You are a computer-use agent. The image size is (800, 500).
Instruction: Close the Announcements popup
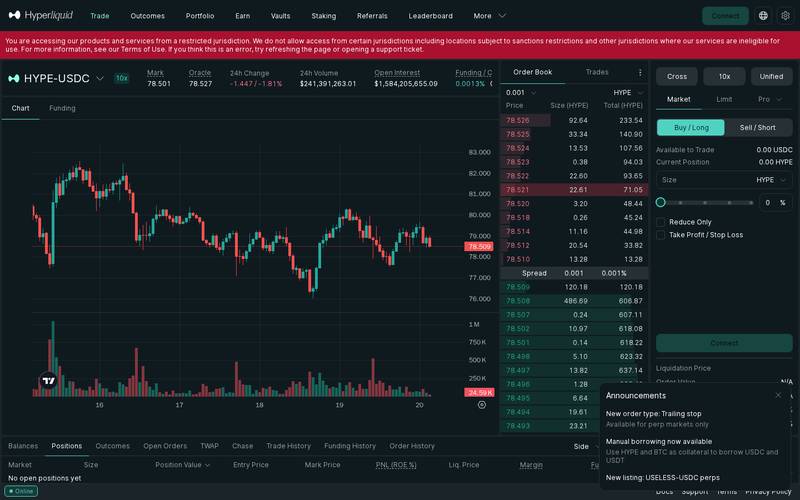[778, 395]
